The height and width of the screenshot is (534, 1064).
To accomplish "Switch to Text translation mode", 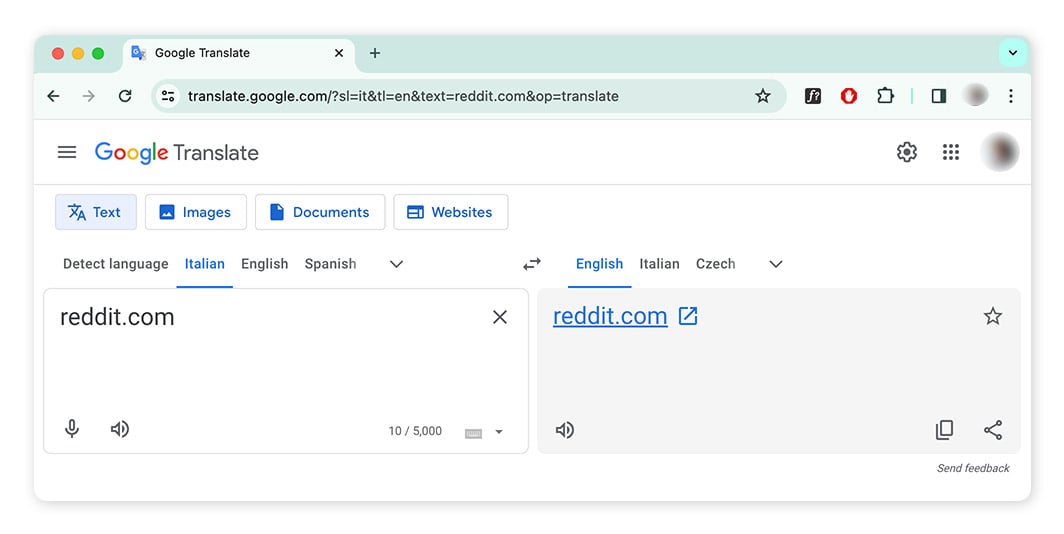I will [x=96, y=212].
